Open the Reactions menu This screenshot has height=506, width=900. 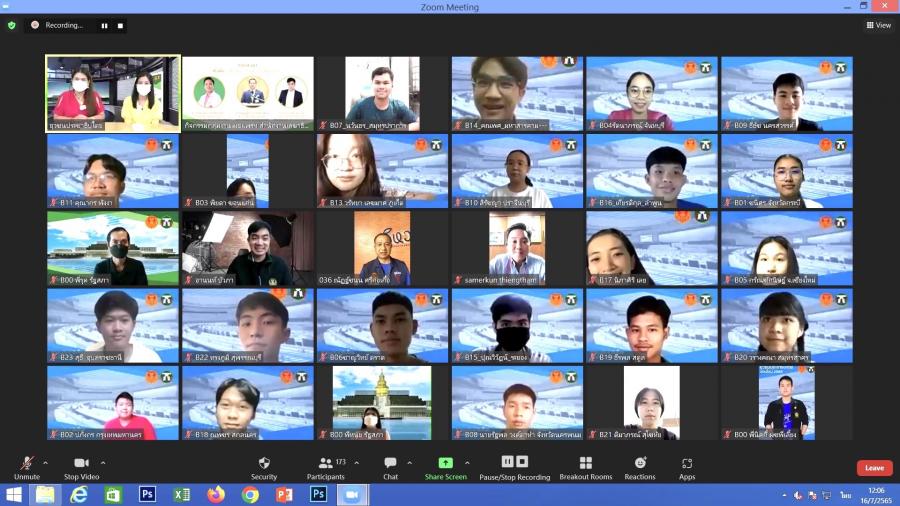[640, 463]
